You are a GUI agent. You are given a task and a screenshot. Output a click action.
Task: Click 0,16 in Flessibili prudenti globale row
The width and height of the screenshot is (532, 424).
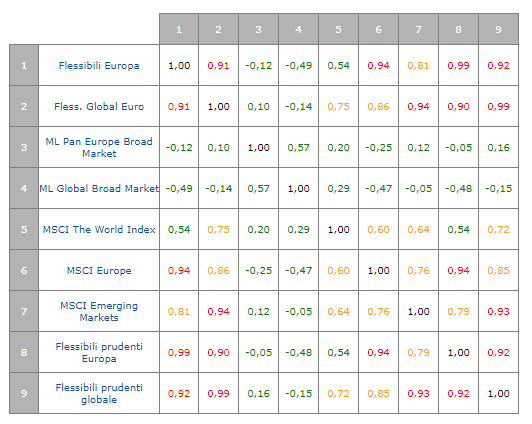coord(259,393)
